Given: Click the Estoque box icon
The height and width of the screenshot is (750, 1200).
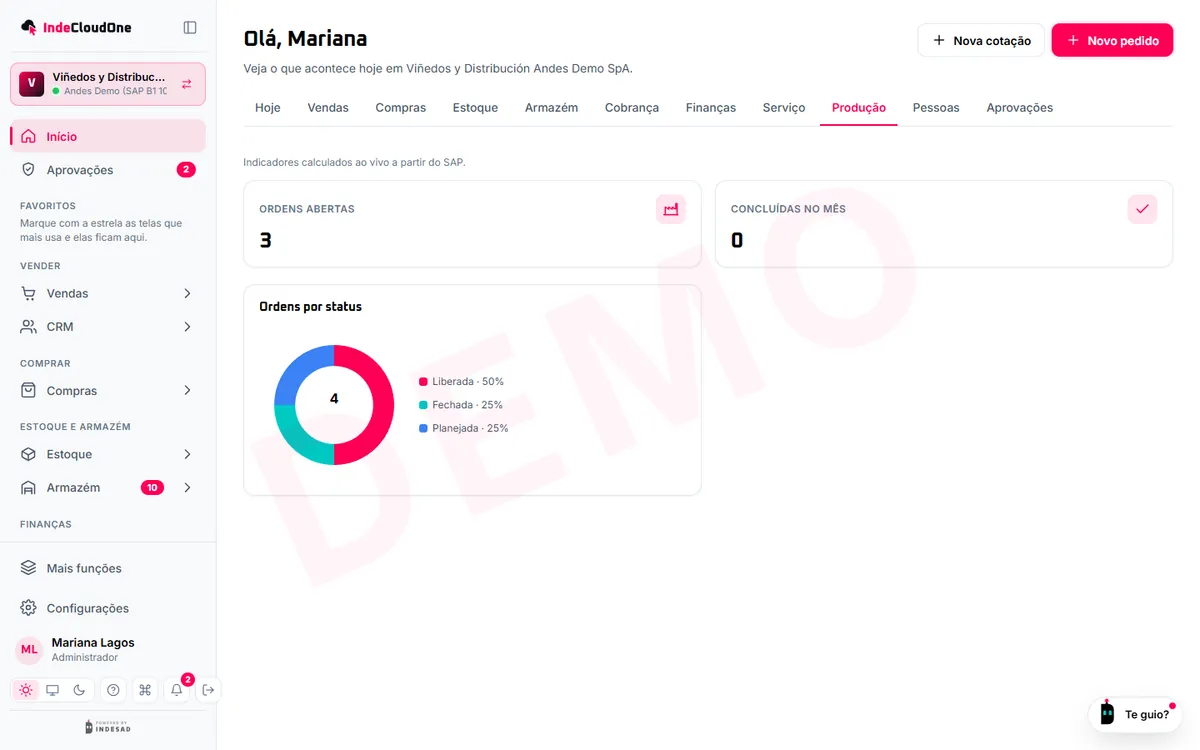Looking at the screenshot, I should click(28, 454).
